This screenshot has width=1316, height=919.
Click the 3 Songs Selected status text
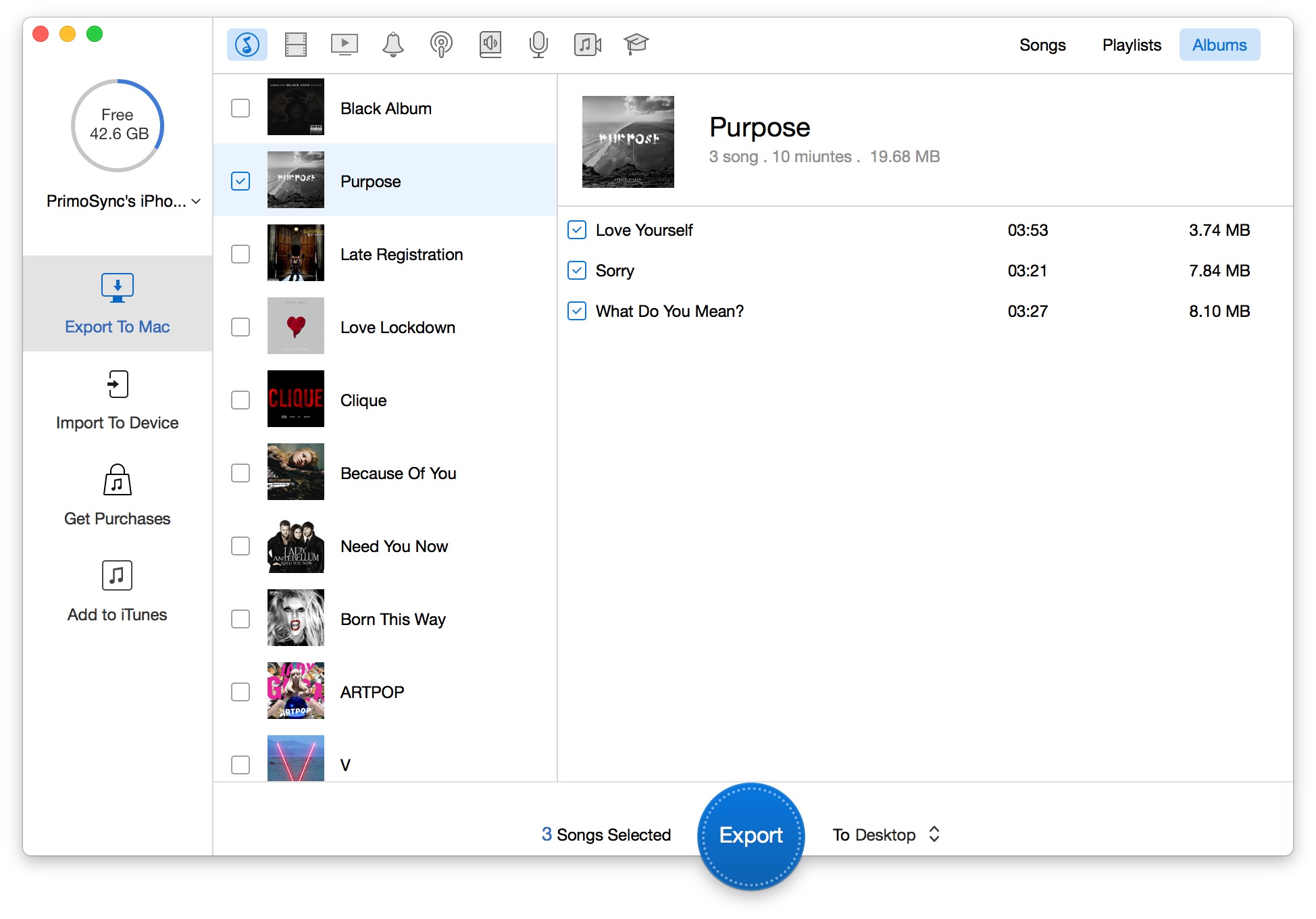coord(606,835)
